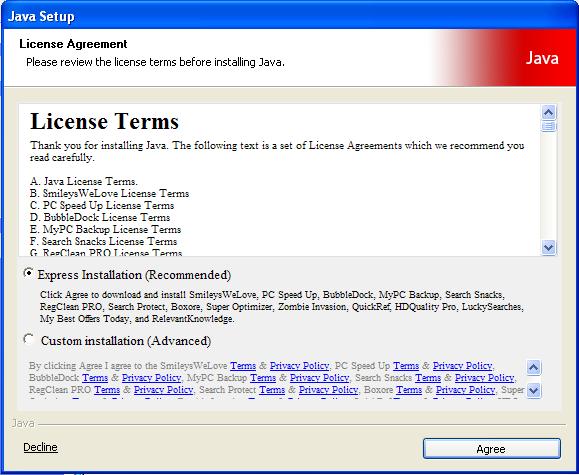This screenshot has height=475, width=579.
Task: Click 'E. MyPC Backup License Terms' line
Action: point(106,229)
